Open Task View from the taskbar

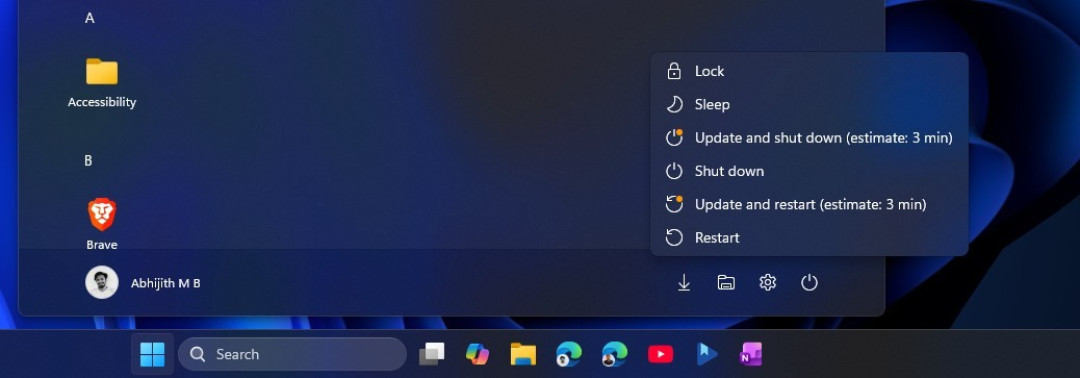tap(432, 355)
